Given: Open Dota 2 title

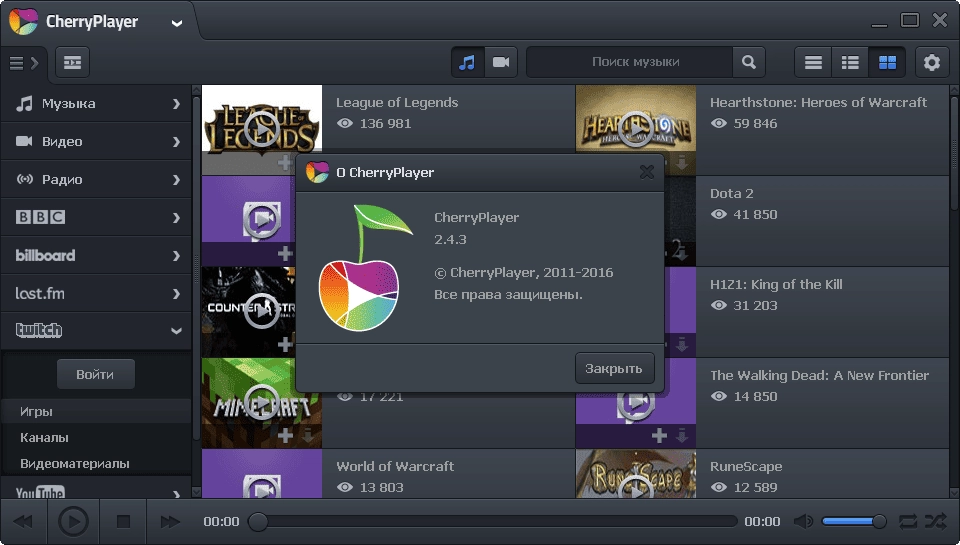Looking at the screenshot, I should (732, 194).
